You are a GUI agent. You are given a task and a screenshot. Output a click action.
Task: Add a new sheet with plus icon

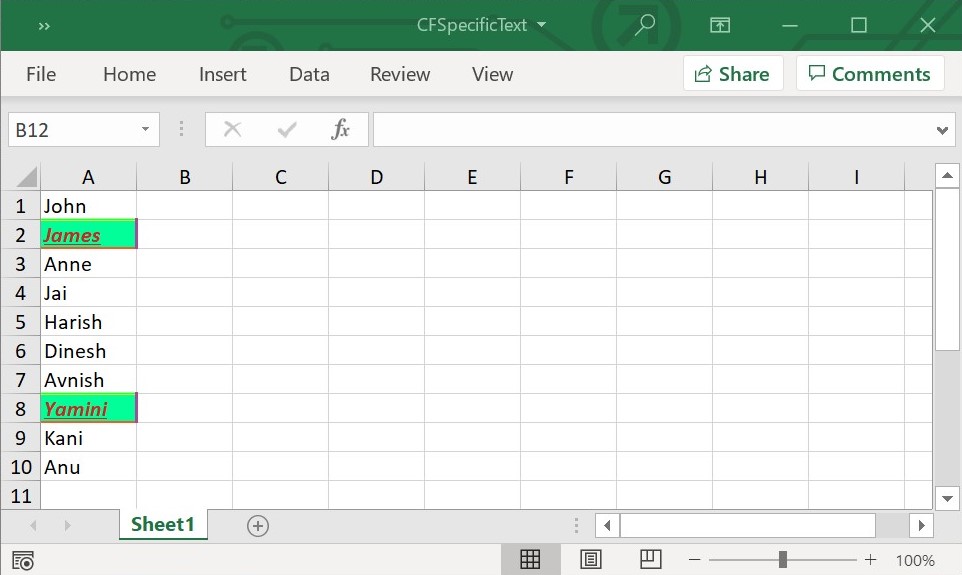tap(258, 525)
